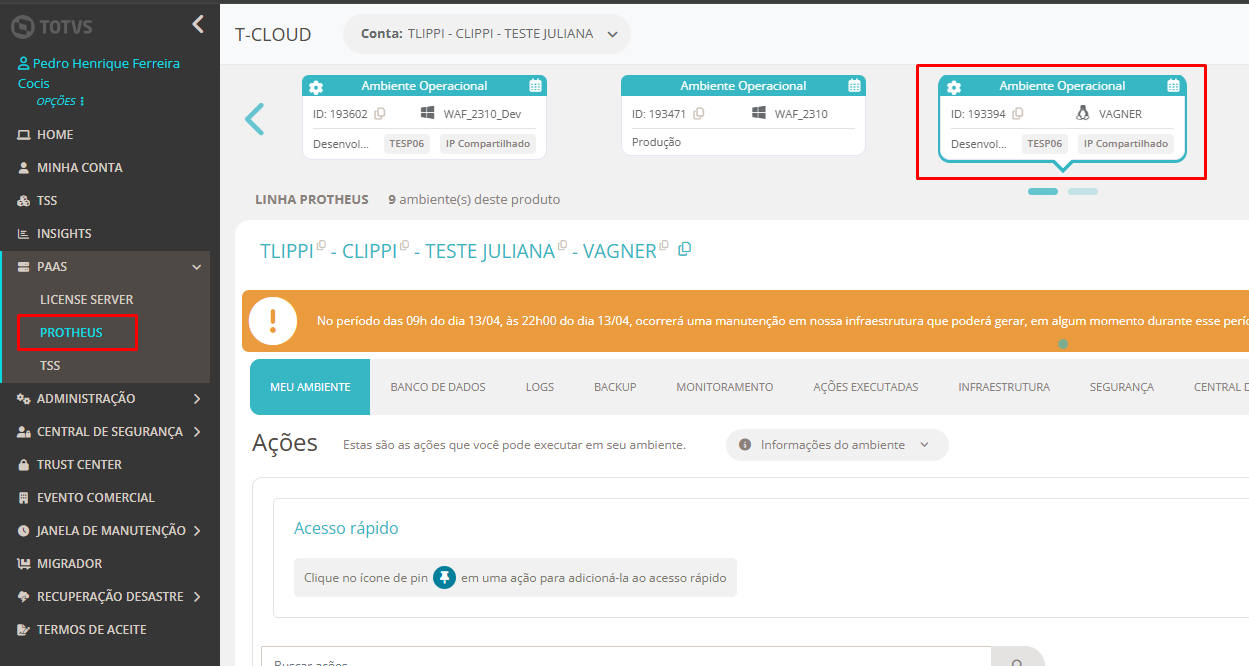Copy full environment title with trailing copy icon

[685, 249]
